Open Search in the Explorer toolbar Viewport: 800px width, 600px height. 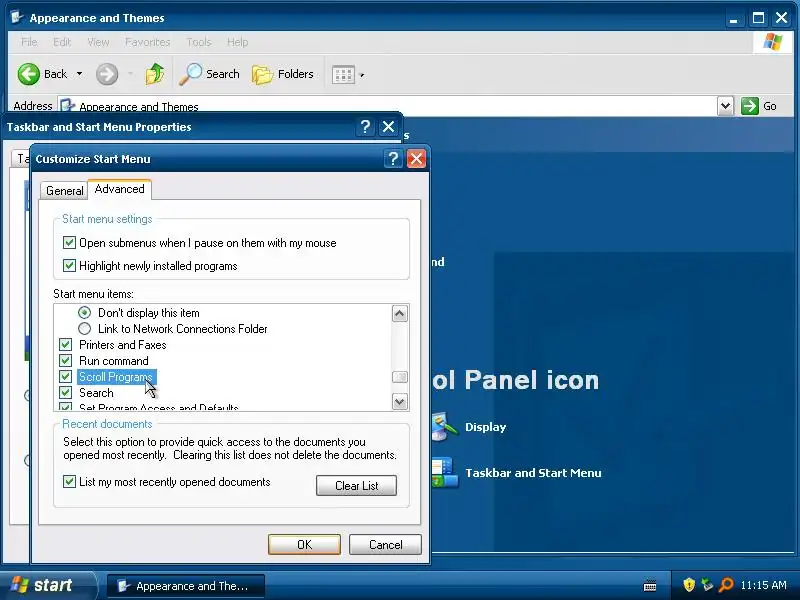209,74
